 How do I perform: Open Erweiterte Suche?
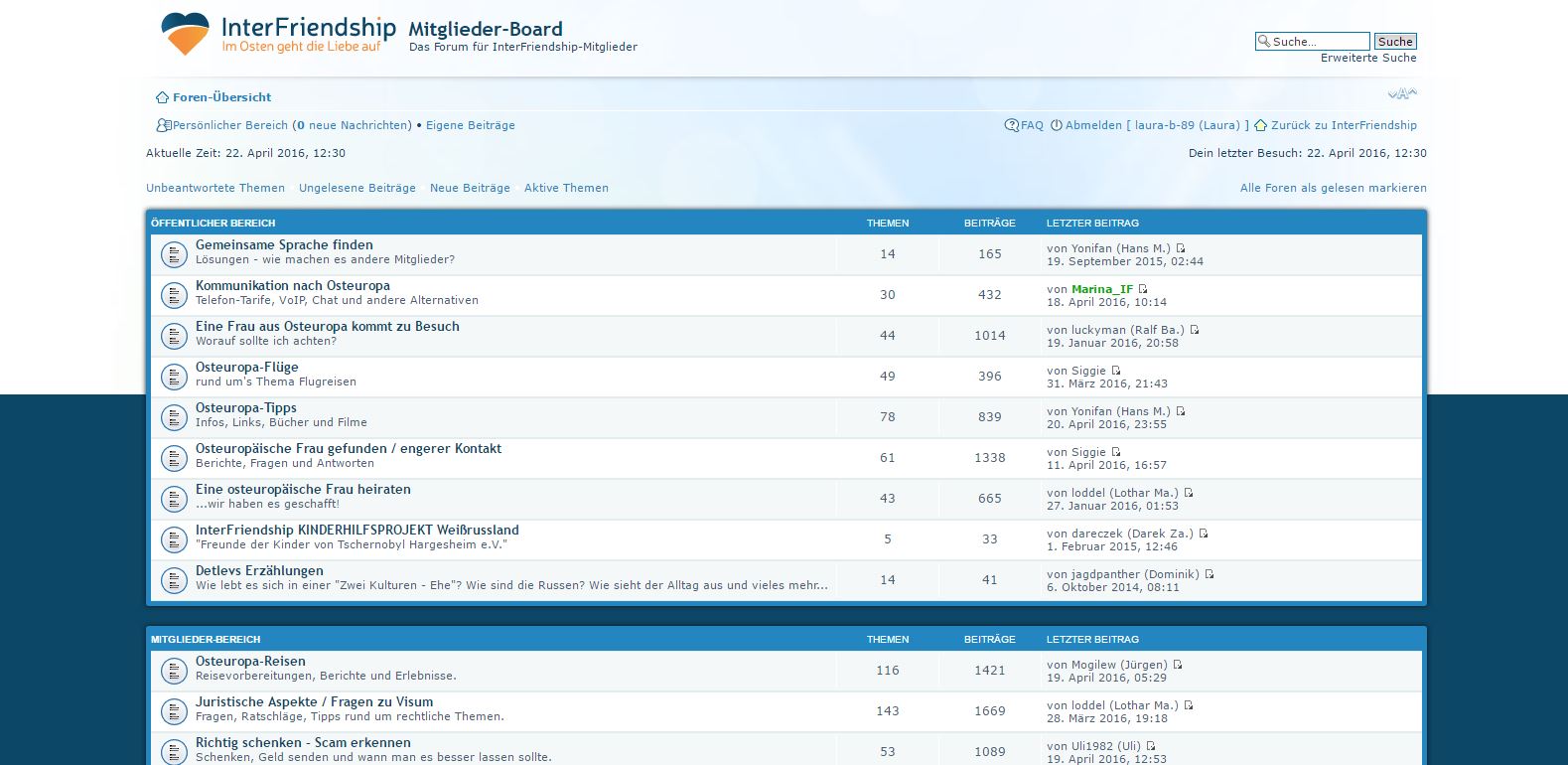tap(1368, 58)
